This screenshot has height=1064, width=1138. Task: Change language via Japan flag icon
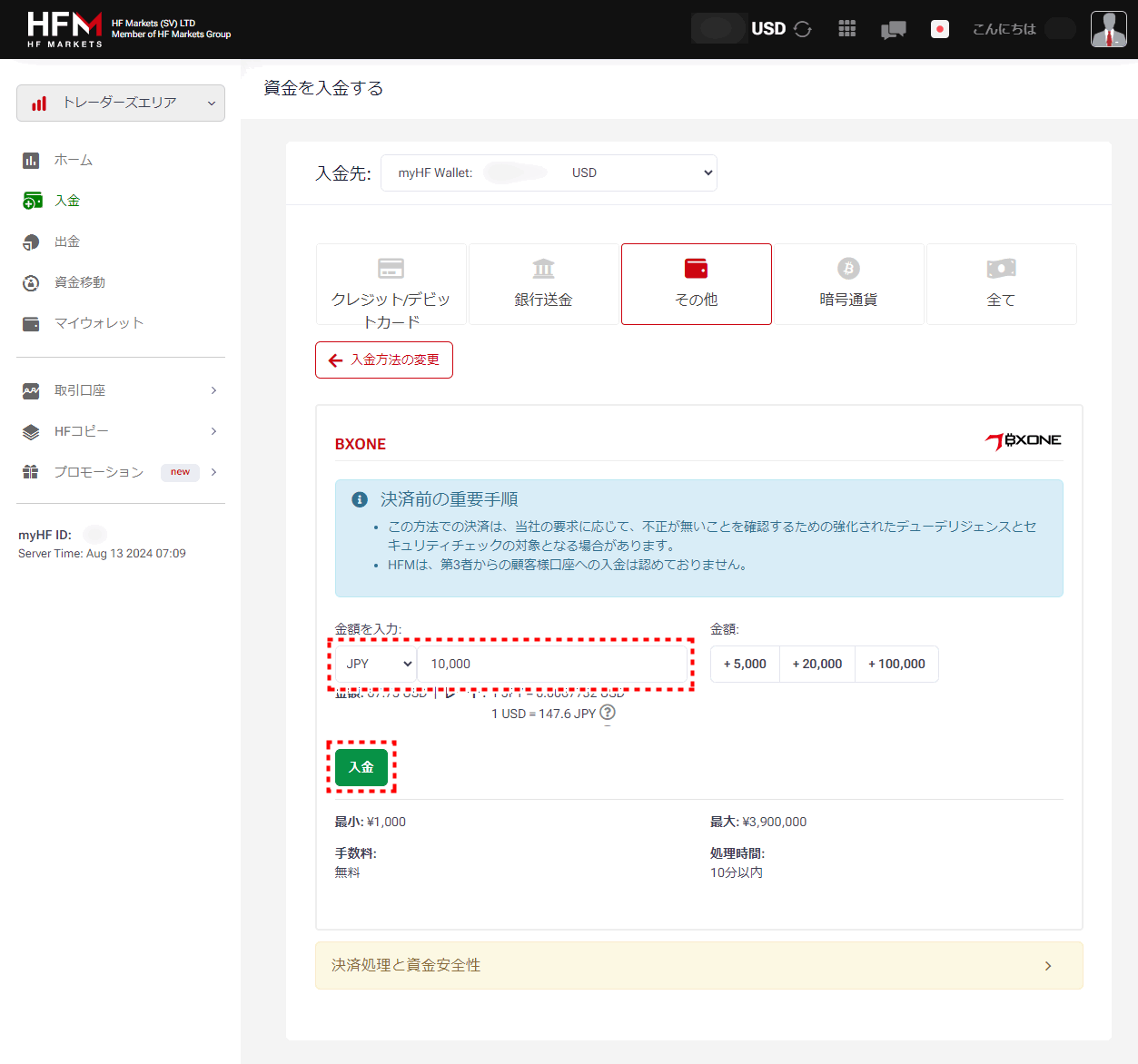click(x=940, y=29)
